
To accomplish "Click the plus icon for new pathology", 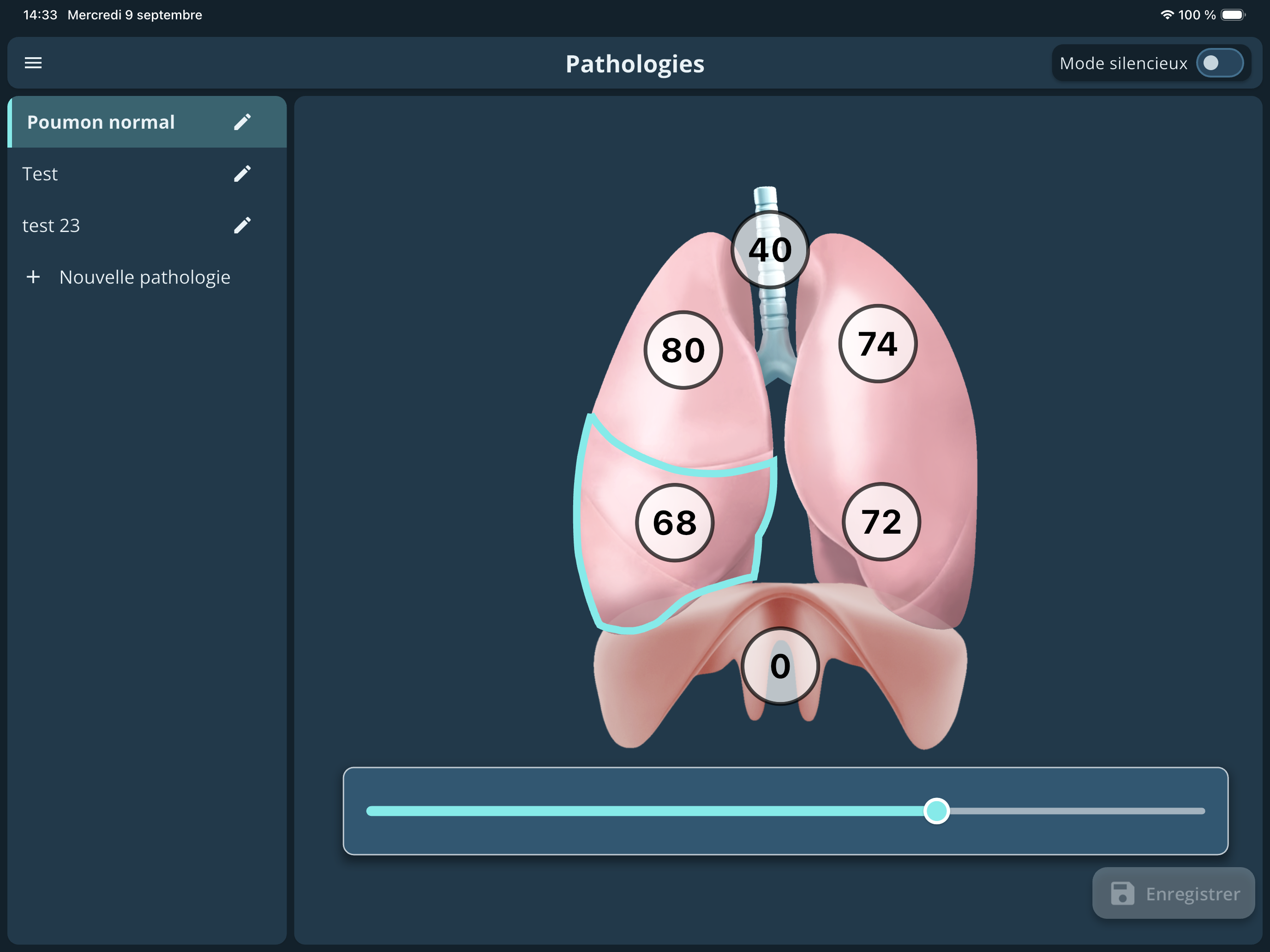I will [33, 277].
